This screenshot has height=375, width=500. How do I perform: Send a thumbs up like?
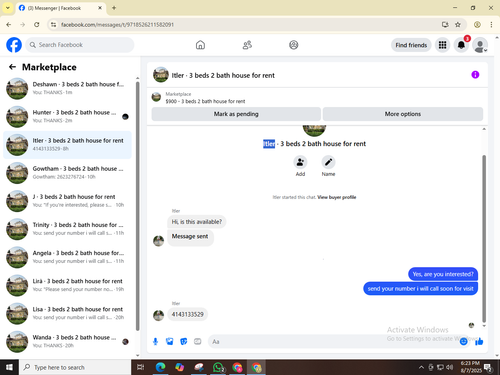[x=479, y=341]
